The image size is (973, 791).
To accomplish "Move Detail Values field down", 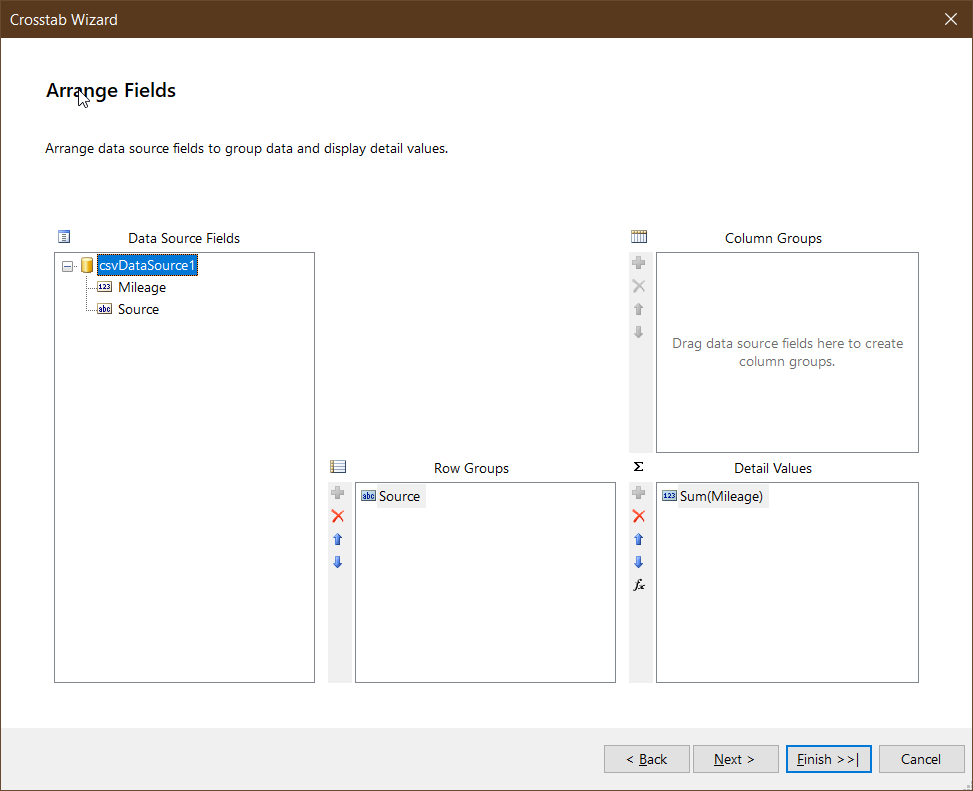I will [639, 562].
